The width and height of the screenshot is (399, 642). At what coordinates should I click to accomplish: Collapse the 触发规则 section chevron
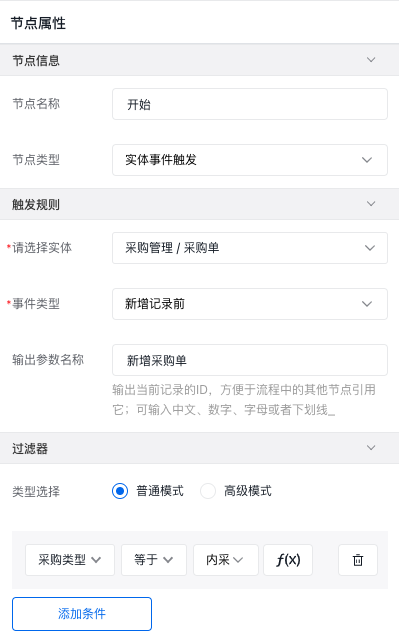point(371,204)
